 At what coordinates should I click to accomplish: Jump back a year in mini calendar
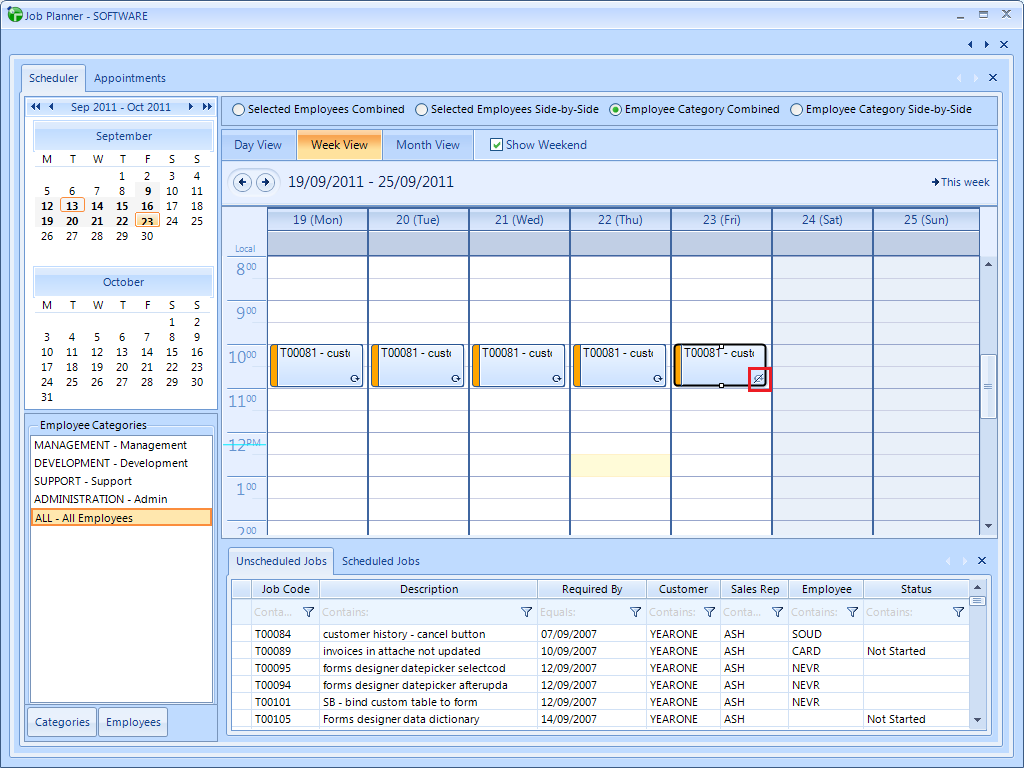coord(36,107)
